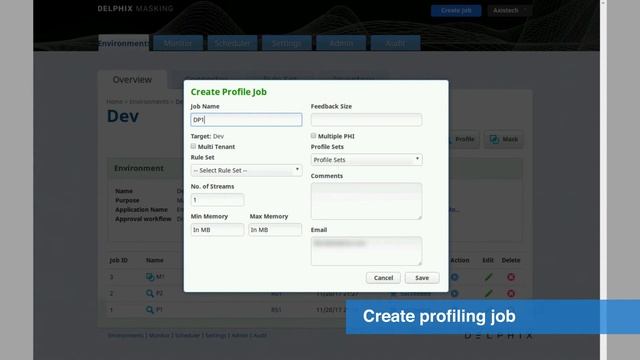Screen dimensions: 640x360
Task: Click the No. of Streams field
Action: coord(217,200)
